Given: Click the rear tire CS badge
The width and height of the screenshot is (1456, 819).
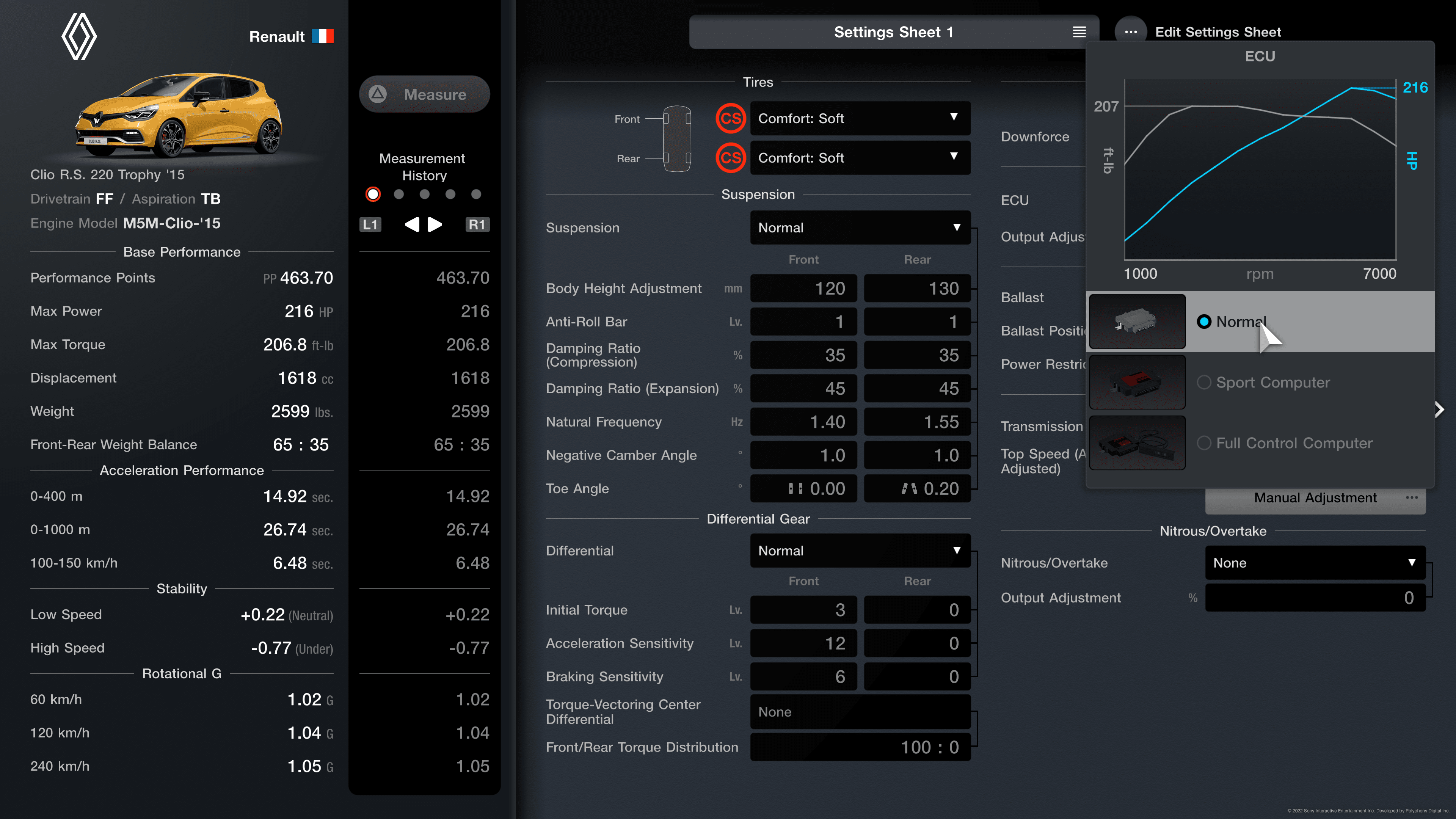Looking at the screenshot, I should [730, 158].
